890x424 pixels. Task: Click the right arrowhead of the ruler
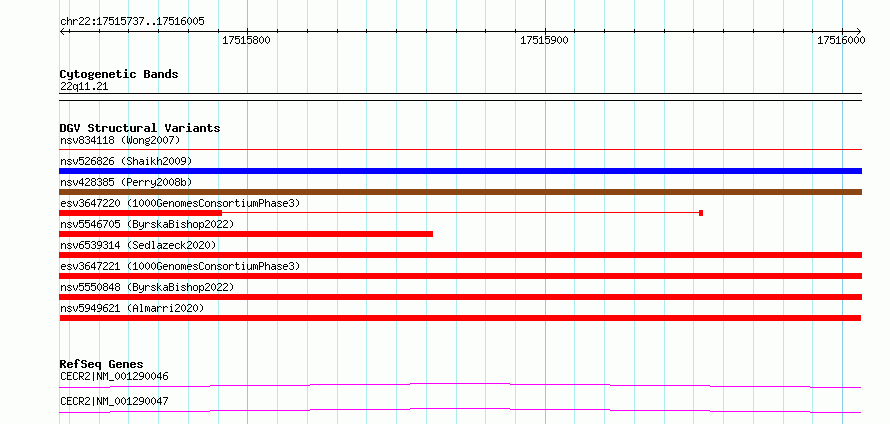coord(858,31)
